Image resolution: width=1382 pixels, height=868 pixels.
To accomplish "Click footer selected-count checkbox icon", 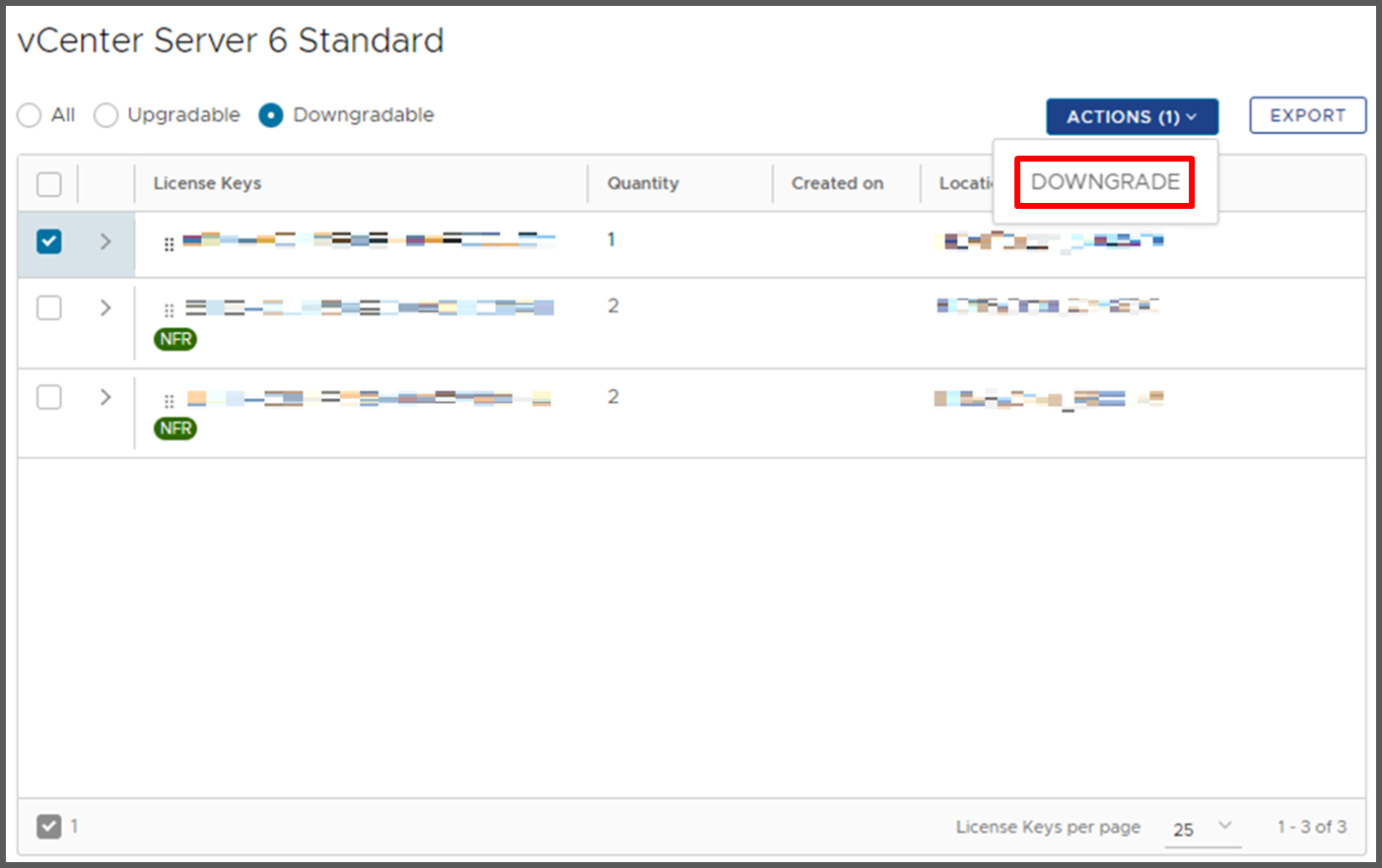I will pos(49,827).
